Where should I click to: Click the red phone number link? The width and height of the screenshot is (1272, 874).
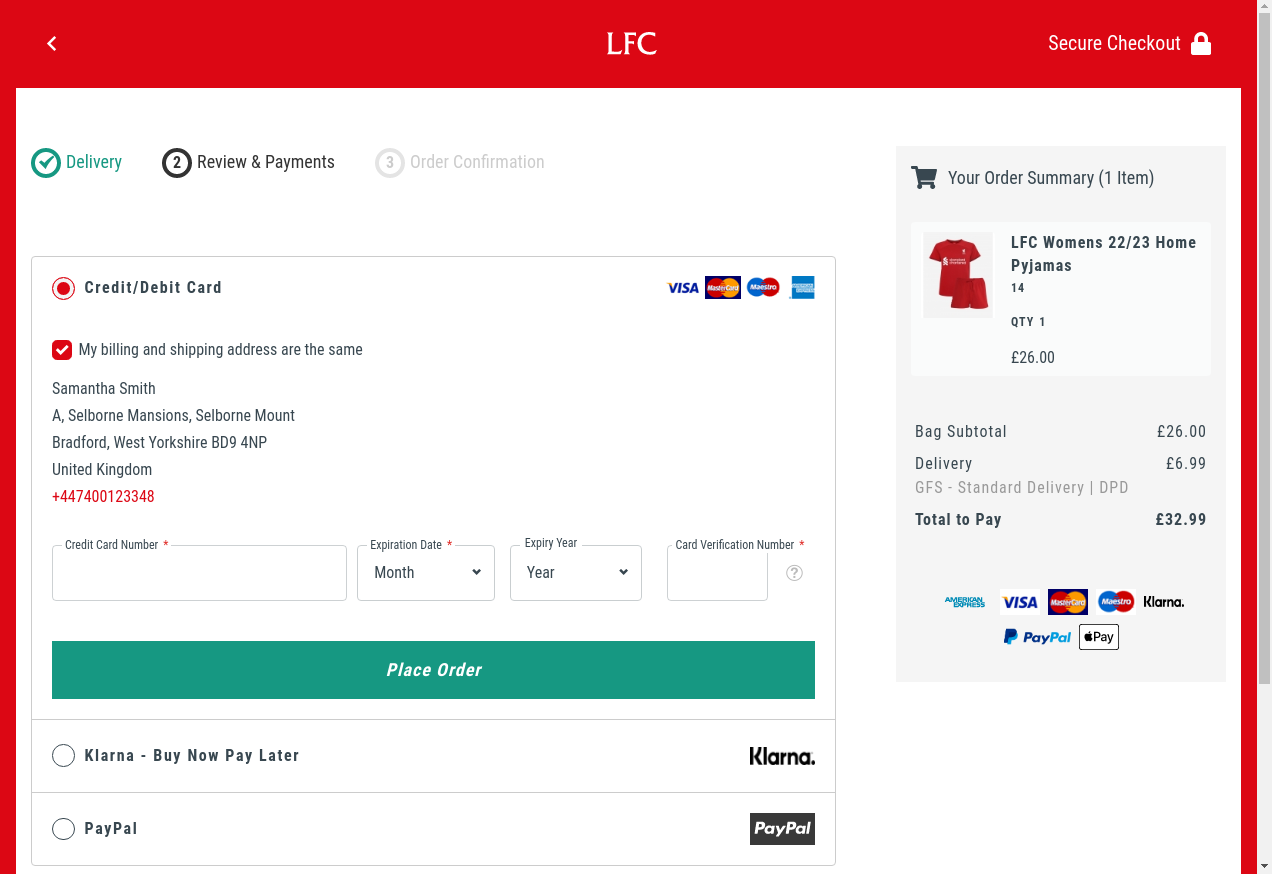pos(103,497)
